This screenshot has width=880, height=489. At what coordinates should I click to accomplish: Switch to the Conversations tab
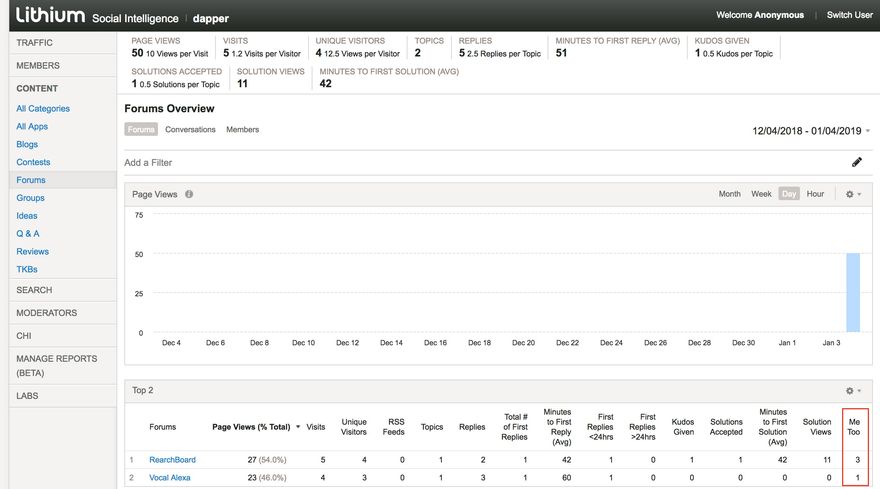pyautogui.click(x=190, y=129)
